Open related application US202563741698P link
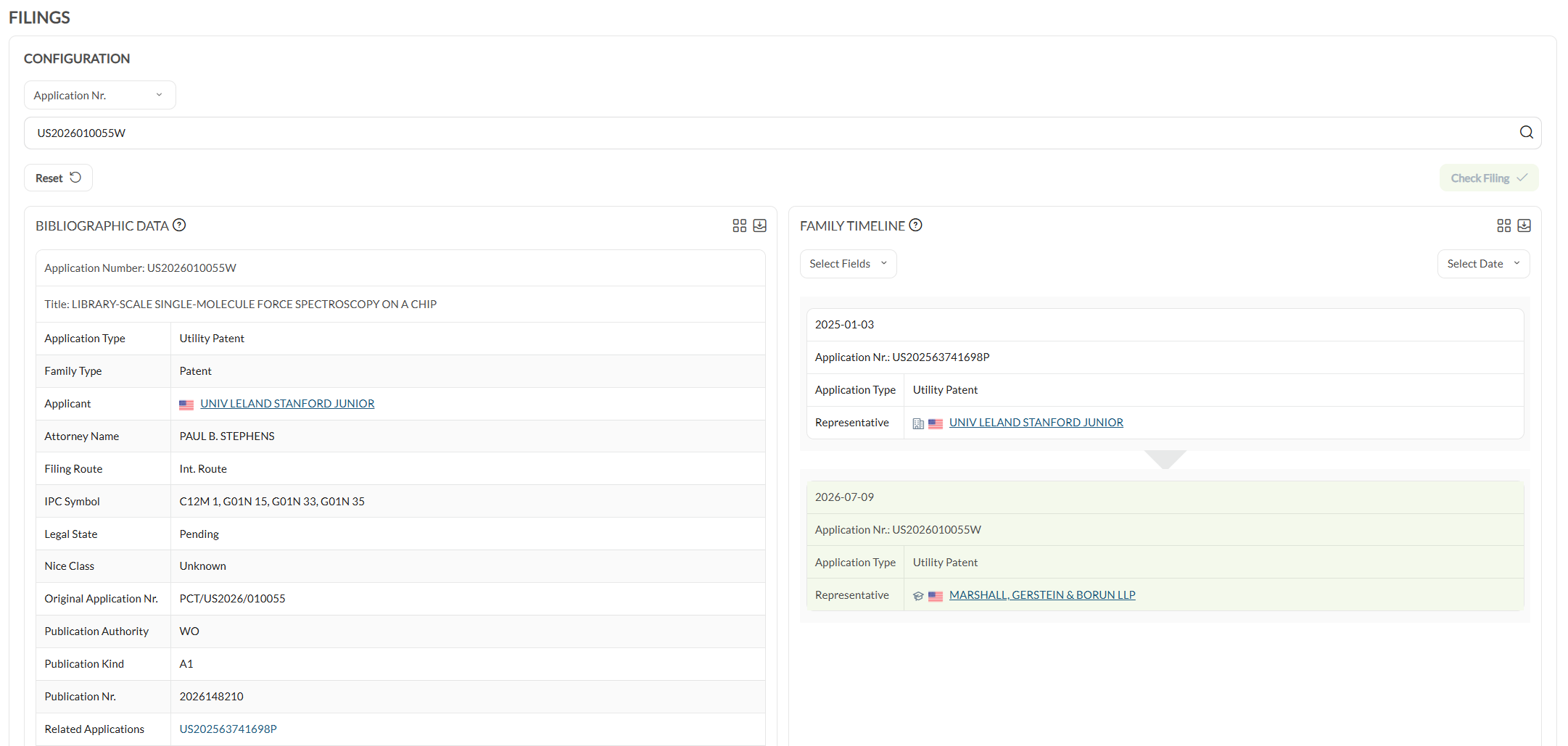1568x746 pixels. pos(228,729)
